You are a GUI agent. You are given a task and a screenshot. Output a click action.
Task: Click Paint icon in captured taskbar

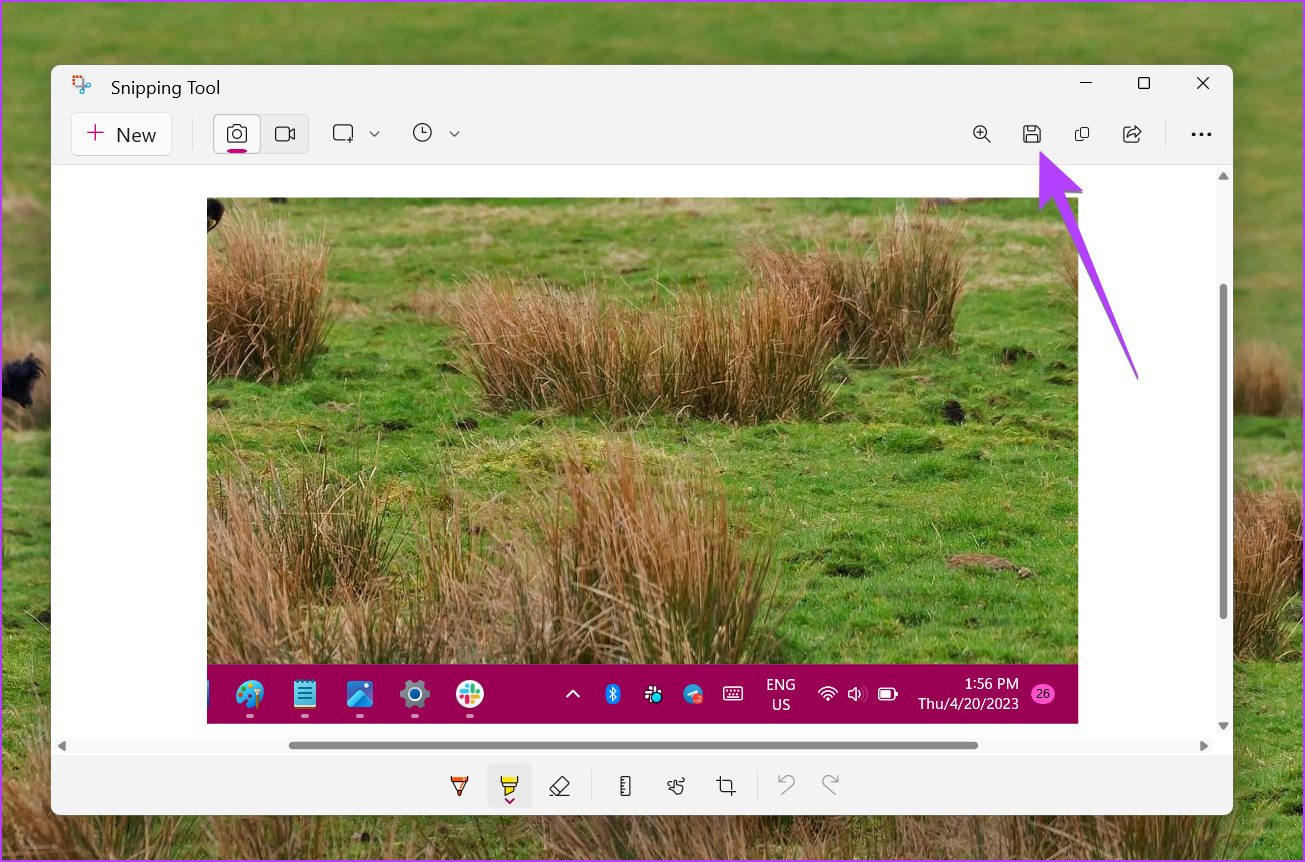click(x=250, y=694)
